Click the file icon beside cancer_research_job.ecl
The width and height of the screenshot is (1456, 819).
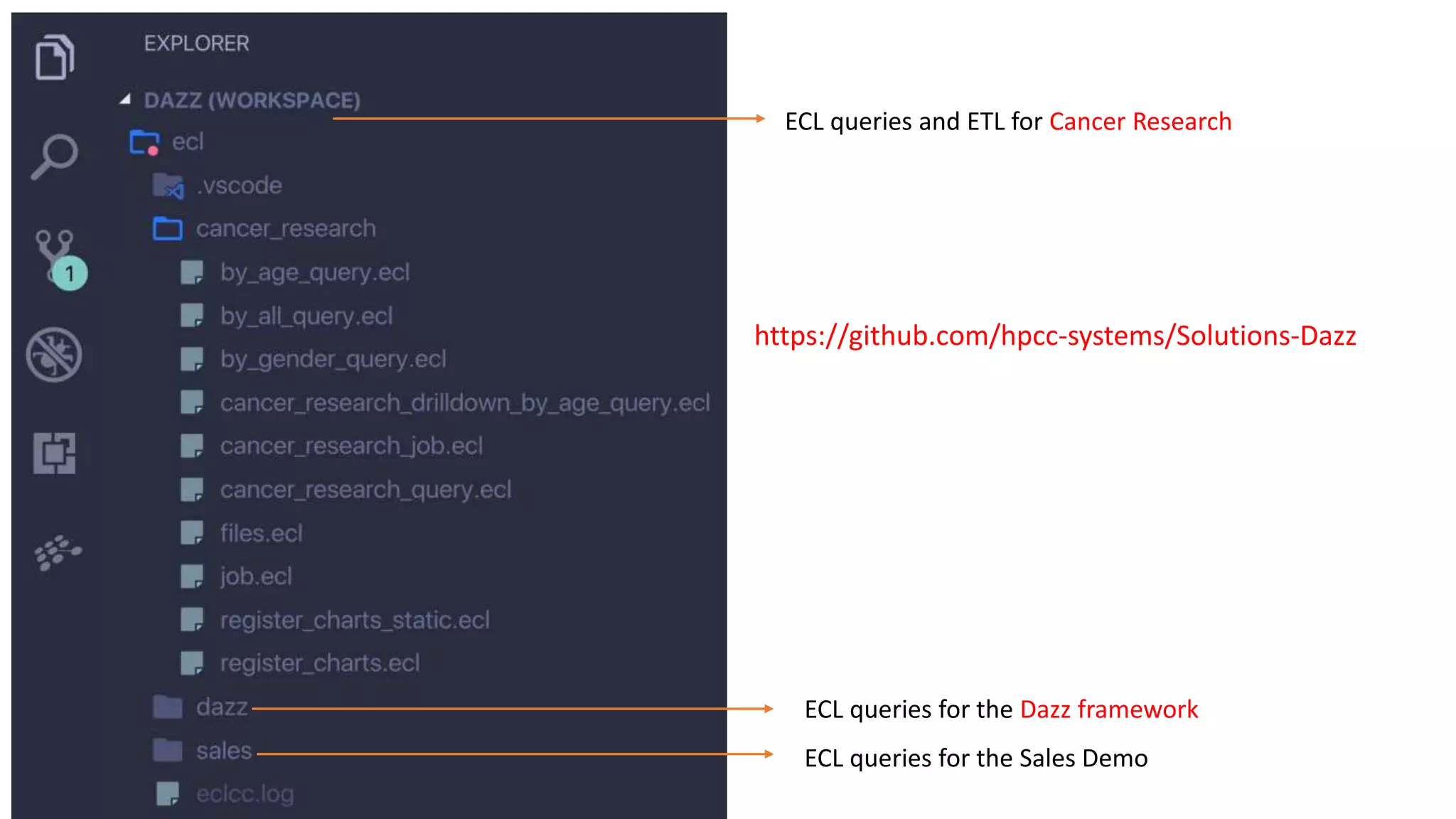click(x=192, y=446)
